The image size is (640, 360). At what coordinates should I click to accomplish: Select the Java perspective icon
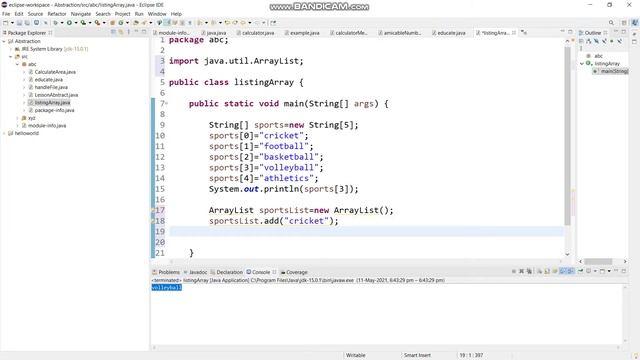[635, 22]
